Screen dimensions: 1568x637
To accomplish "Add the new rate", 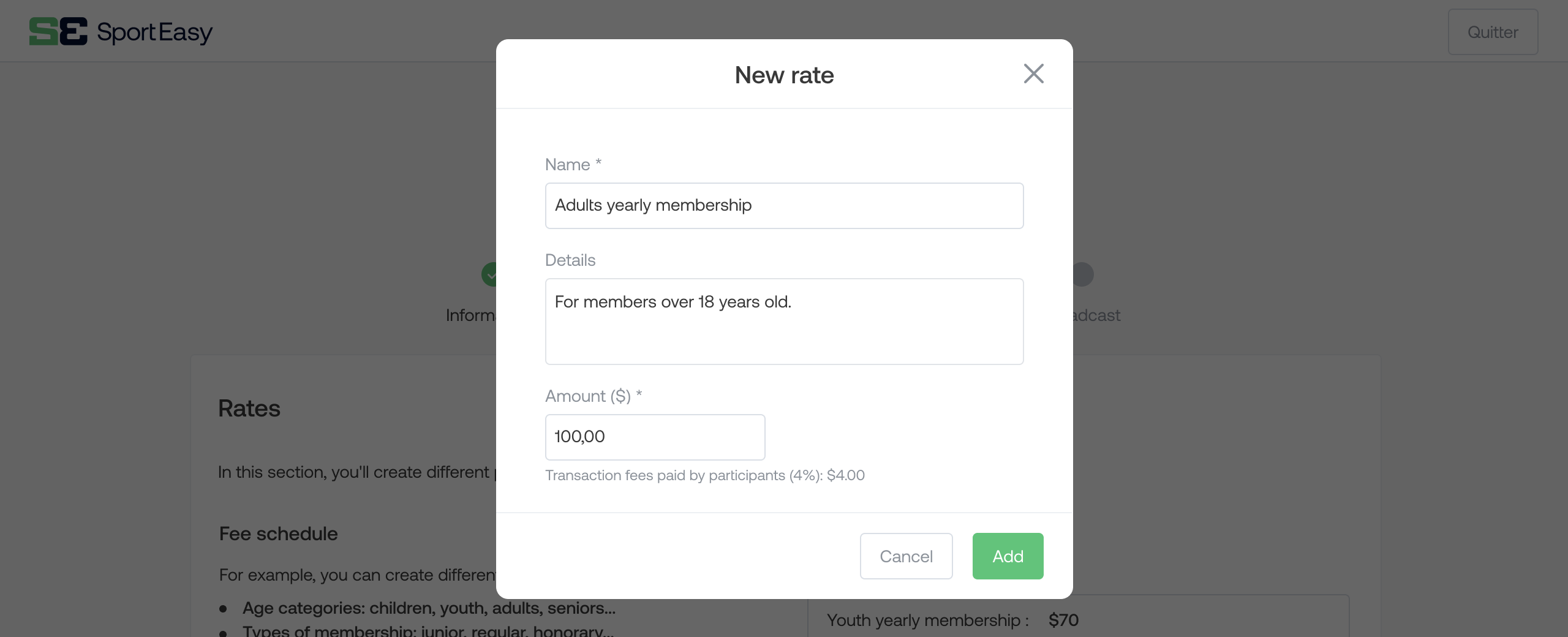I will [1008, 556].
